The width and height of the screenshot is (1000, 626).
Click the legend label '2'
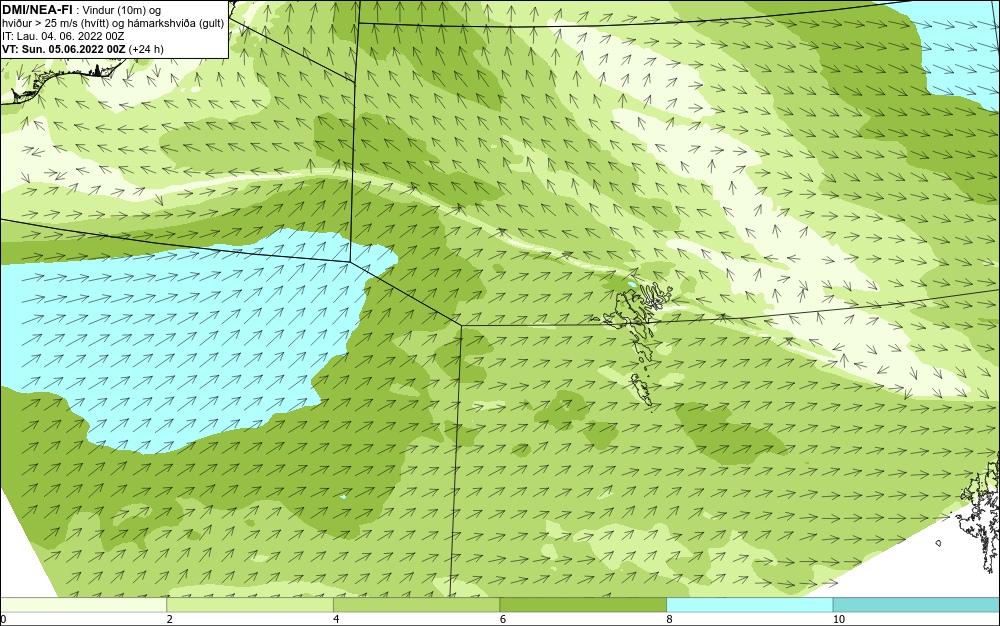click(170, 620)
